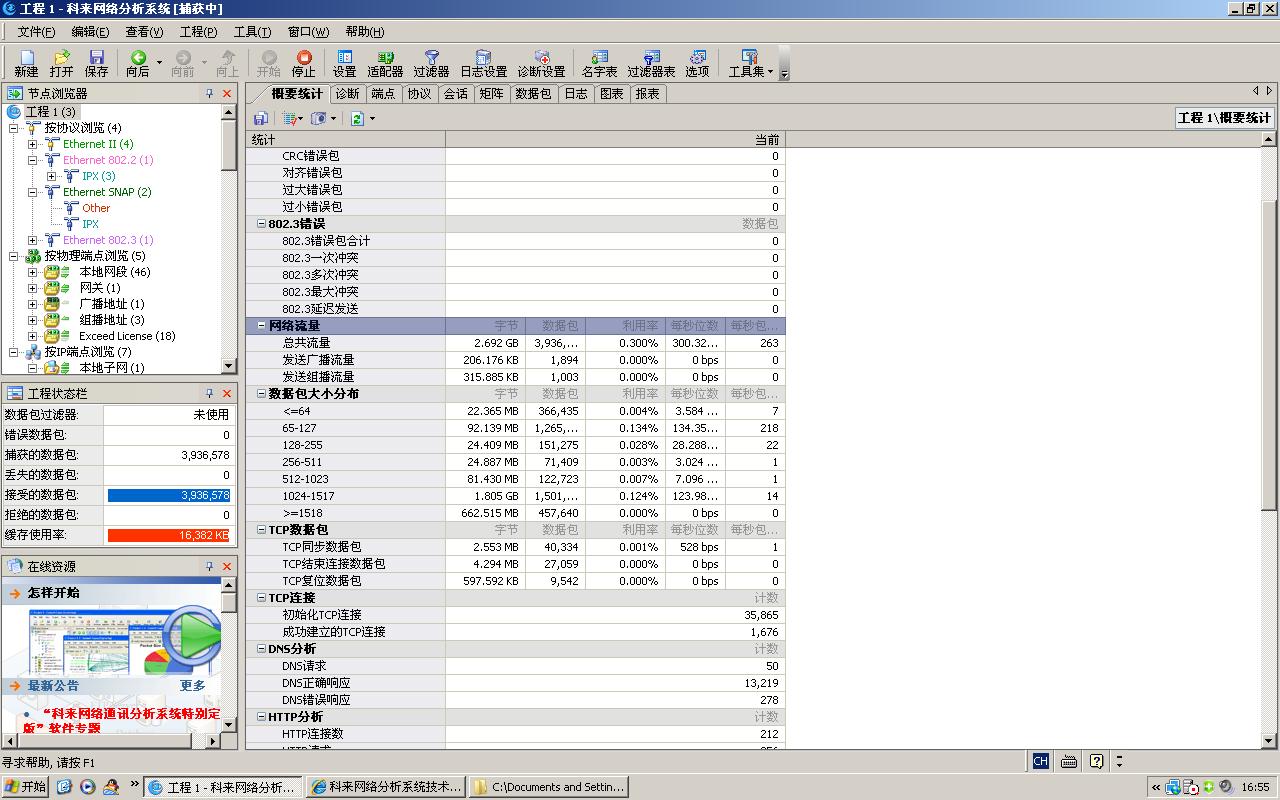Screen dimensions: 1280x800
Task: Click the 更多 link in online resources
Action: 191,686
